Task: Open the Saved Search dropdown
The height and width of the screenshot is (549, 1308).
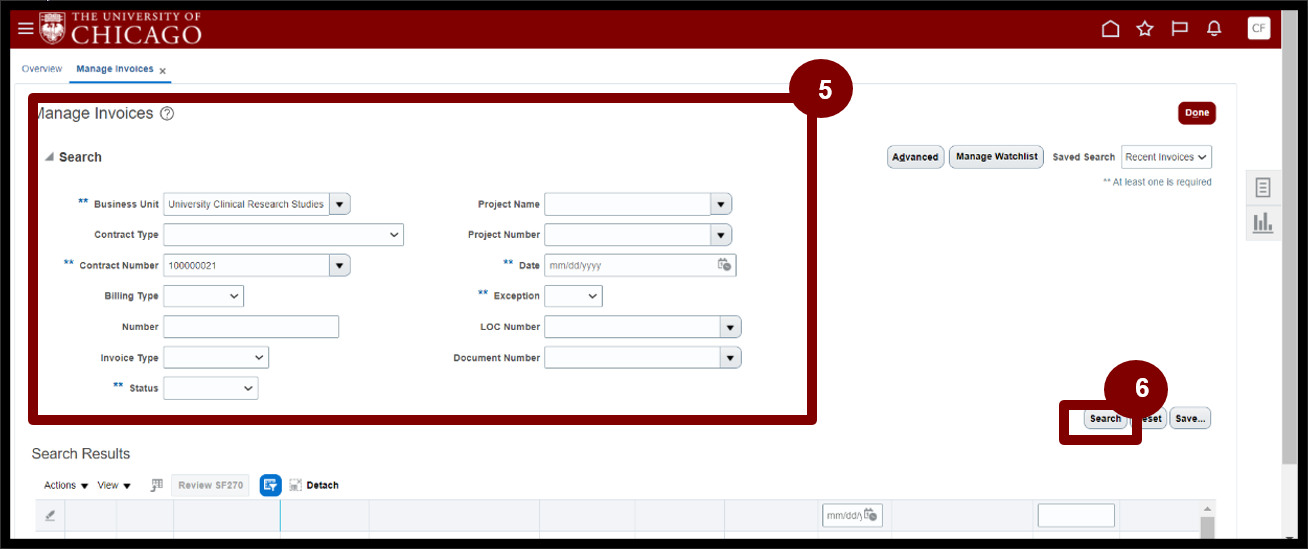Action: tap(1166, 157)
